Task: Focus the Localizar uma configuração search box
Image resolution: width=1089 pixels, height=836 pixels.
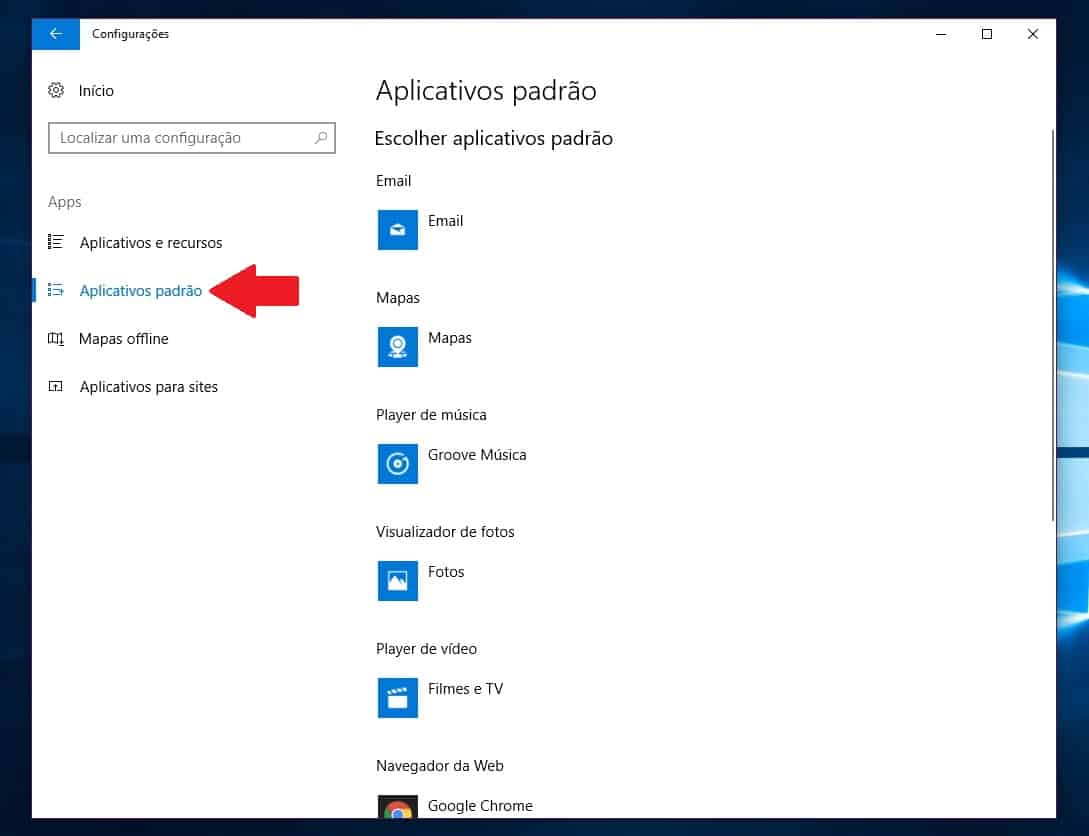Action: pyautogui.click(x=192, y=138)
